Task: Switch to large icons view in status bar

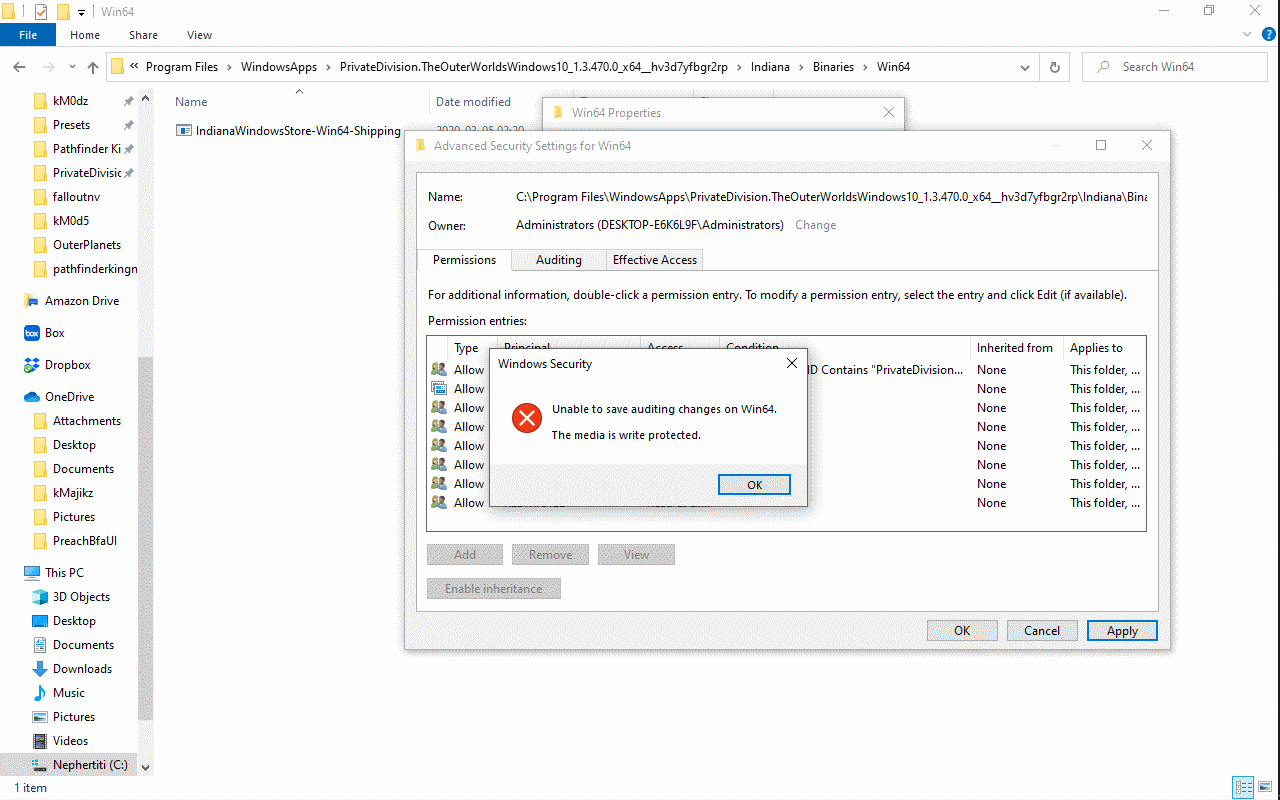Action: (1264, 788)
